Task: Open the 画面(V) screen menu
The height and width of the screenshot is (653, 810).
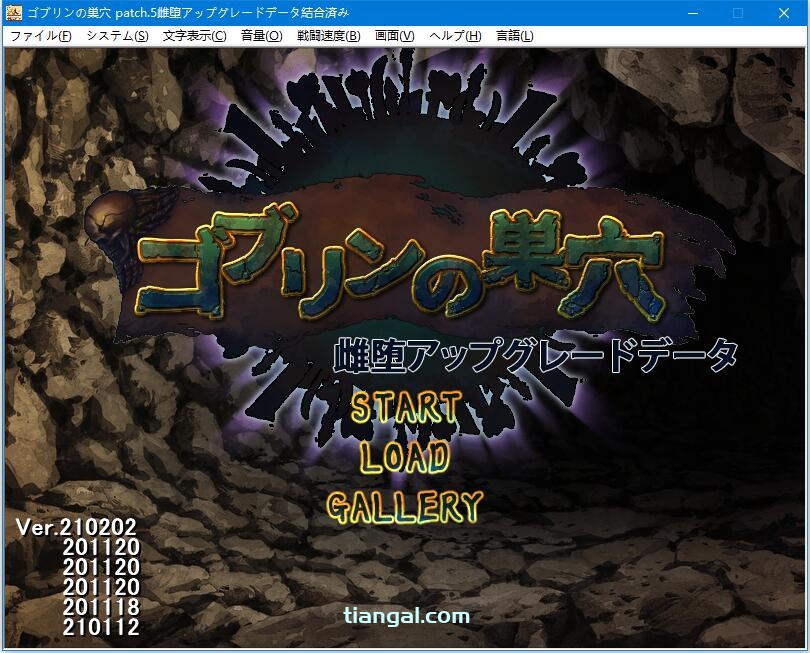Action: click(394, 35)
